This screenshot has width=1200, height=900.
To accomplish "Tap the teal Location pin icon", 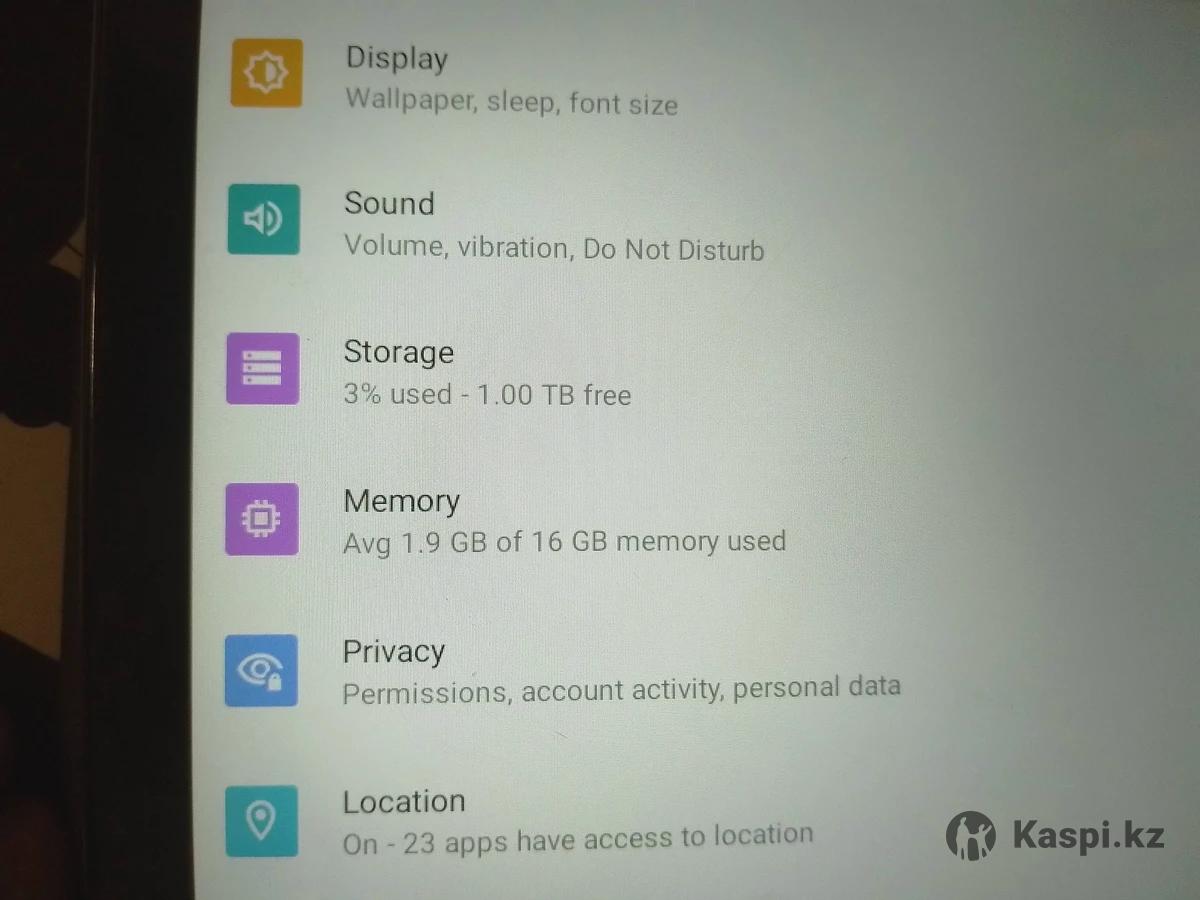I will pyautogui.click(x=261, y=821).
